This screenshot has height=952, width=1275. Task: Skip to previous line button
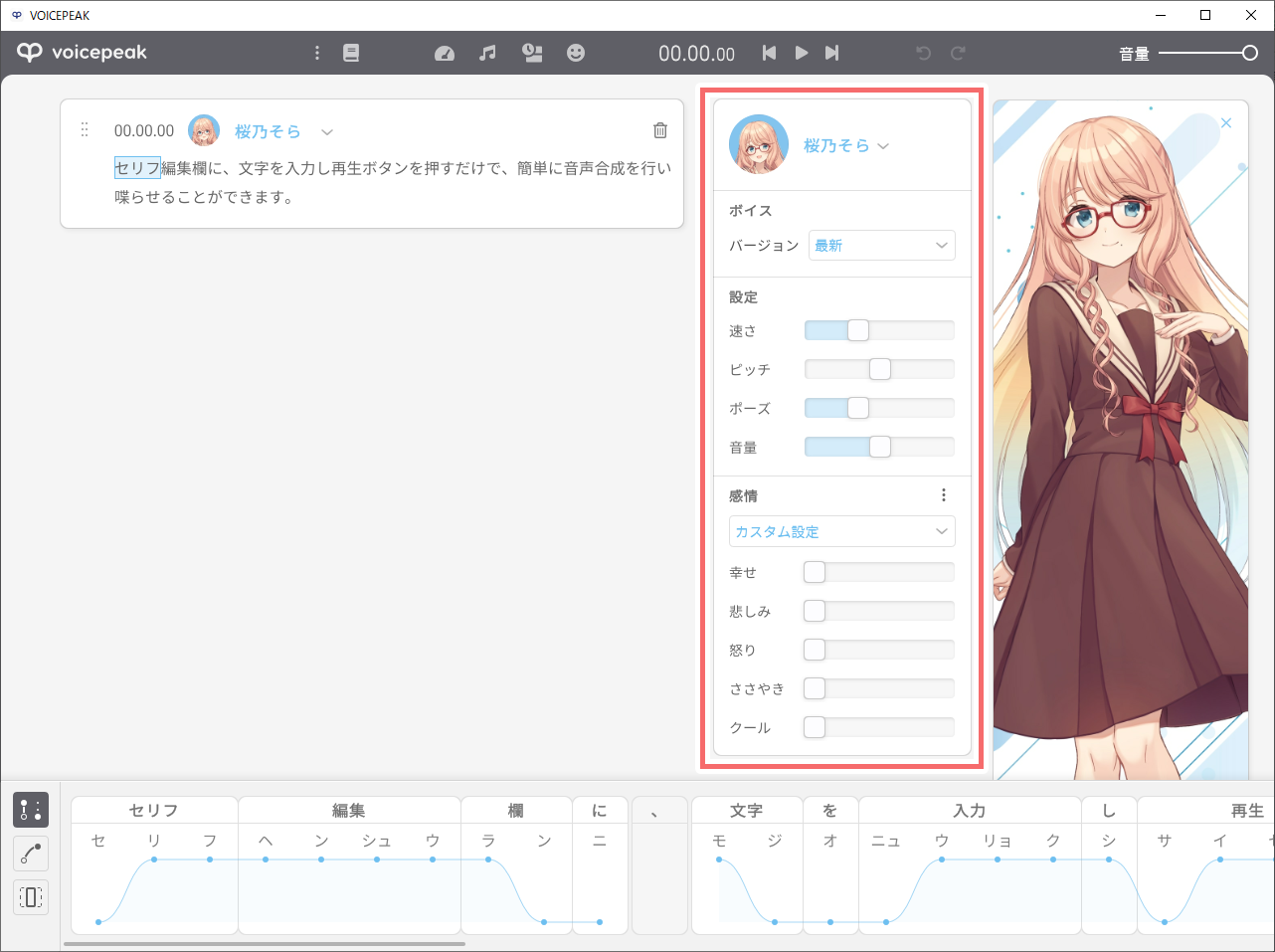[x=769, y=53]
